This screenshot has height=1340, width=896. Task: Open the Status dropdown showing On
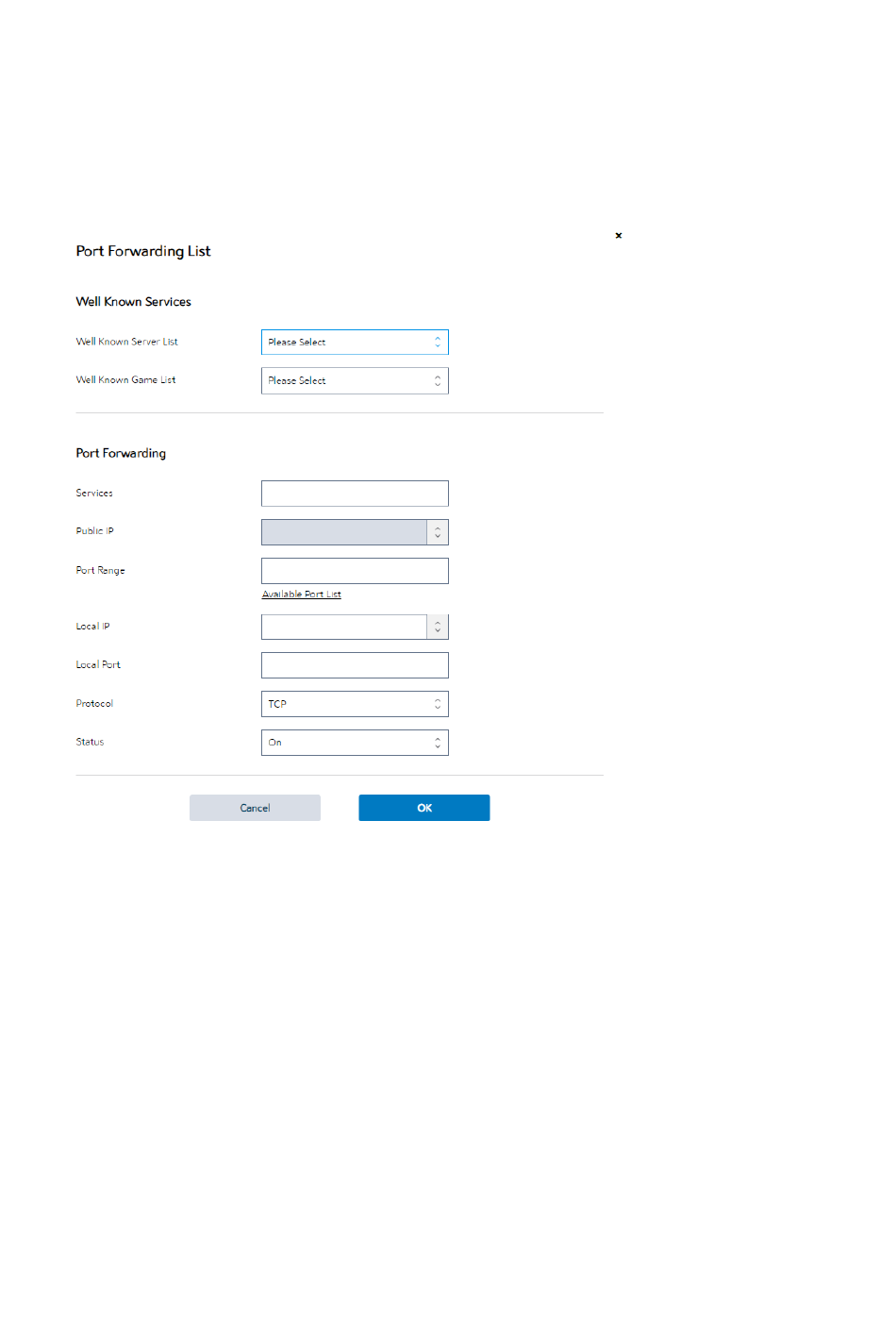click(355, 743)
